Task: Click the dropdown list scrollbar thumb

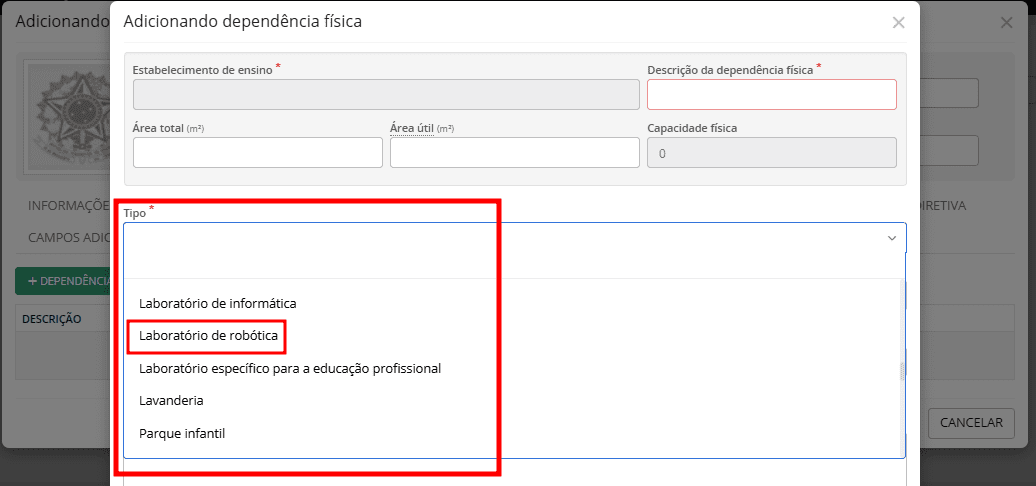Action: coord(902,372)
